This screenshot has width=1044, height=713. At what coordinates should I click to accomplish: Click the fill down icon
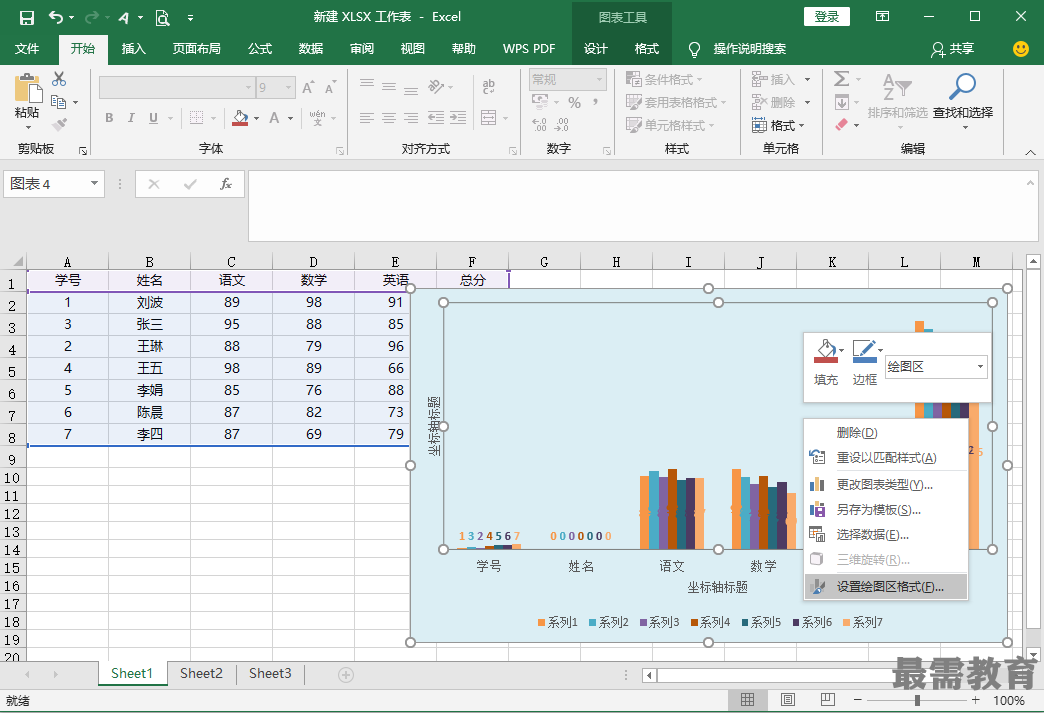(842, 102)
